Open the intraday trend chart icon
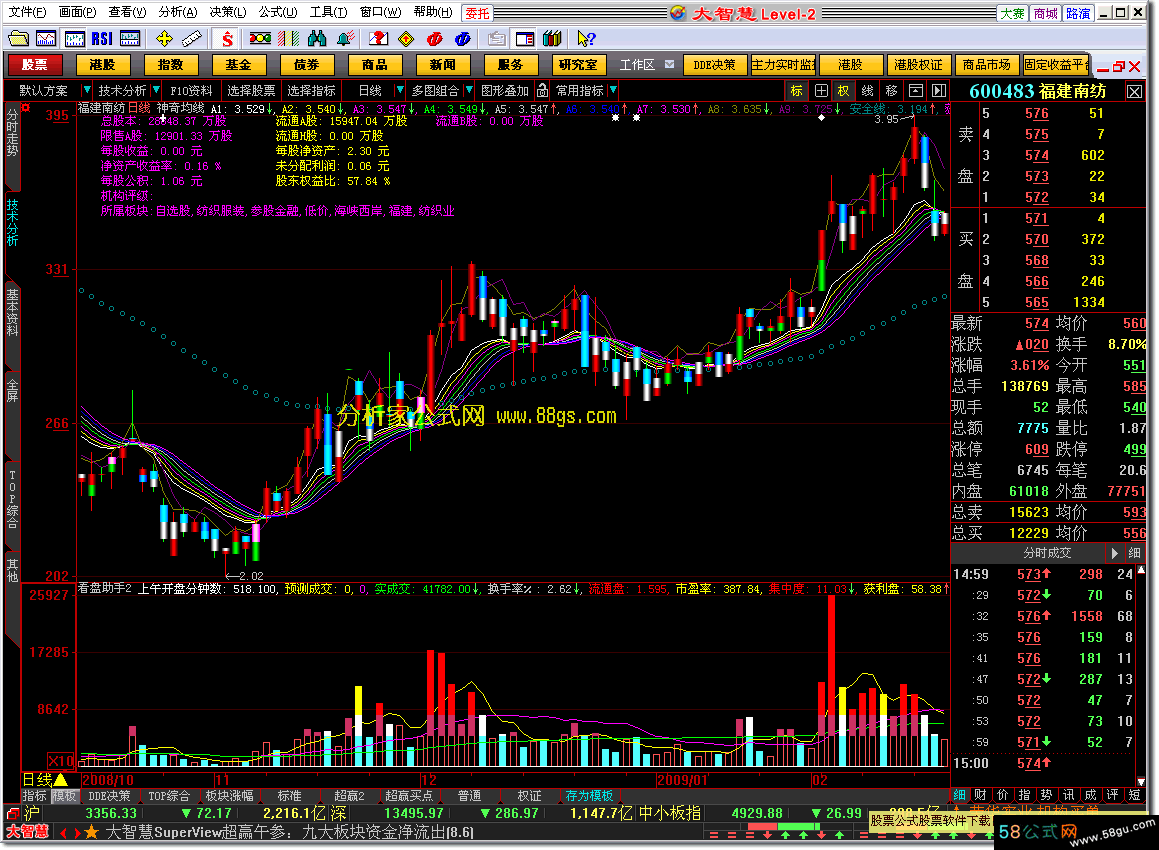Screen dimensions: 1159x850 coord(46,38)
